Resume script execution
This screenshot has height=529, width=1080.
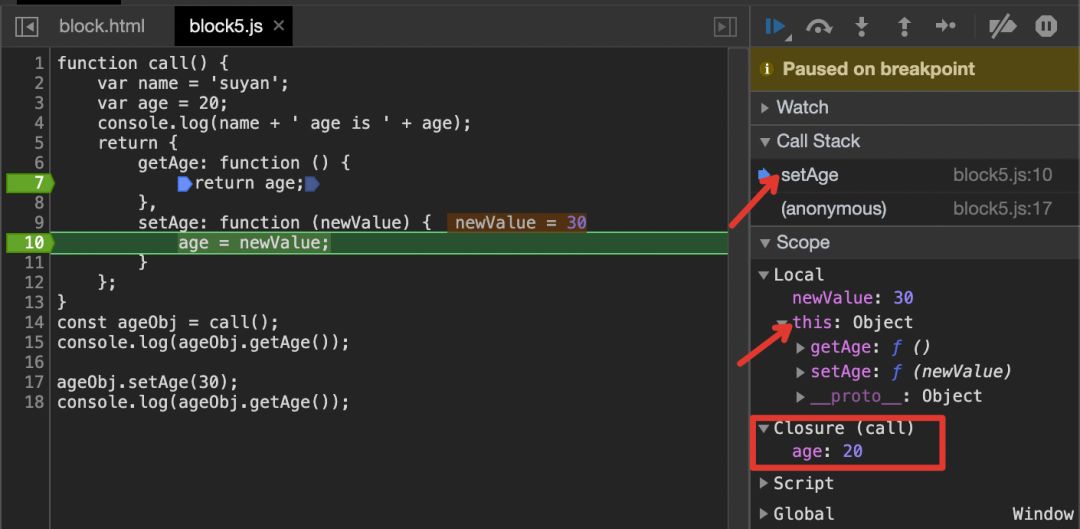coord(776,27)
